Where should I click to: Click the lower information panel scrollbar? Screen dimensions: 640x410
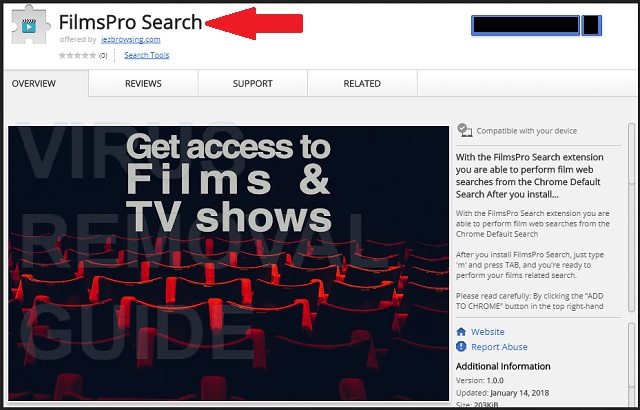click(x=631, y=363)
